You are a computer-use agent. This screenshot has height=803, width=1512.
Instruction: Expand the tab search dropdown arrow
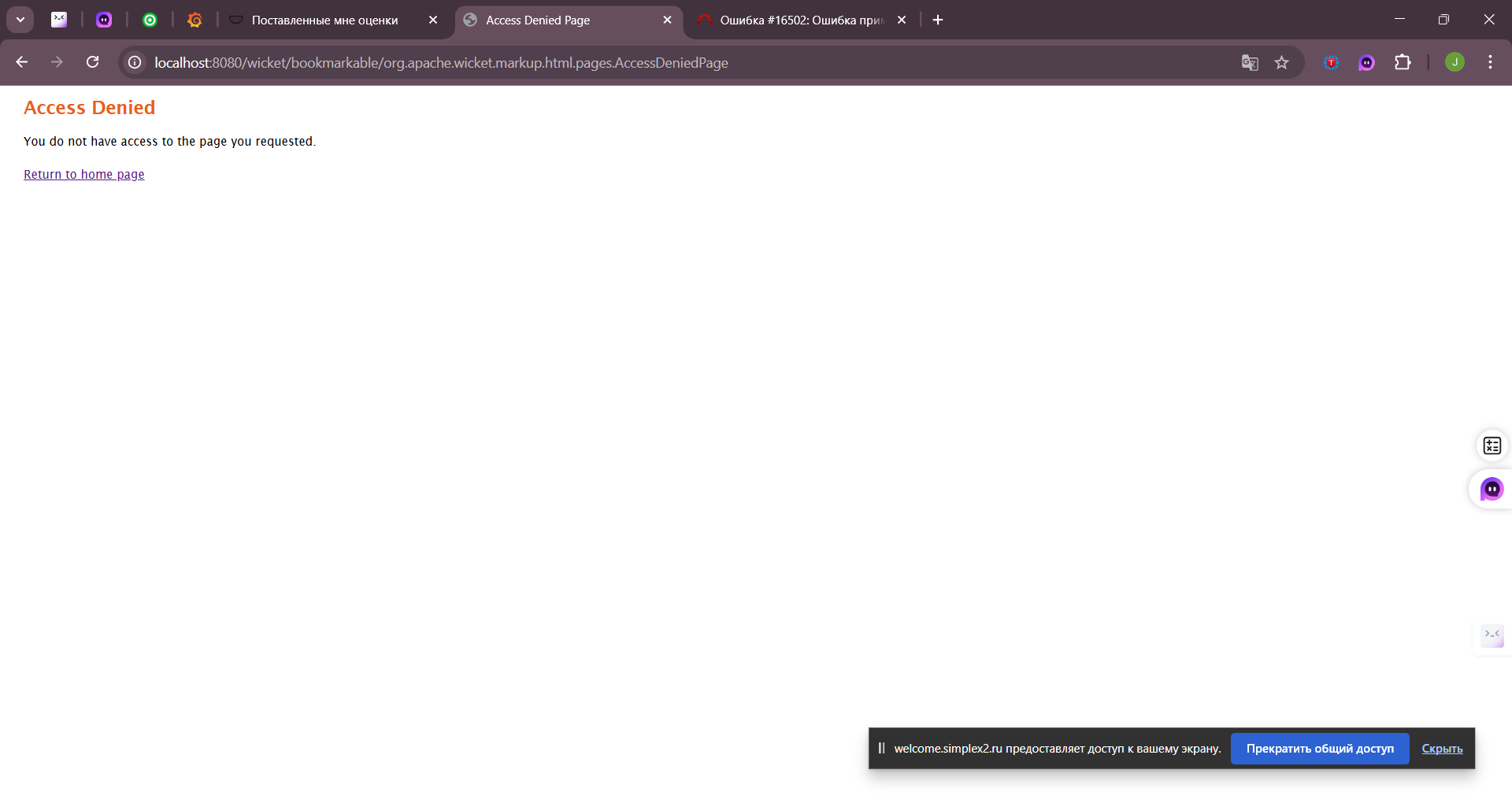tap(20, 20)
